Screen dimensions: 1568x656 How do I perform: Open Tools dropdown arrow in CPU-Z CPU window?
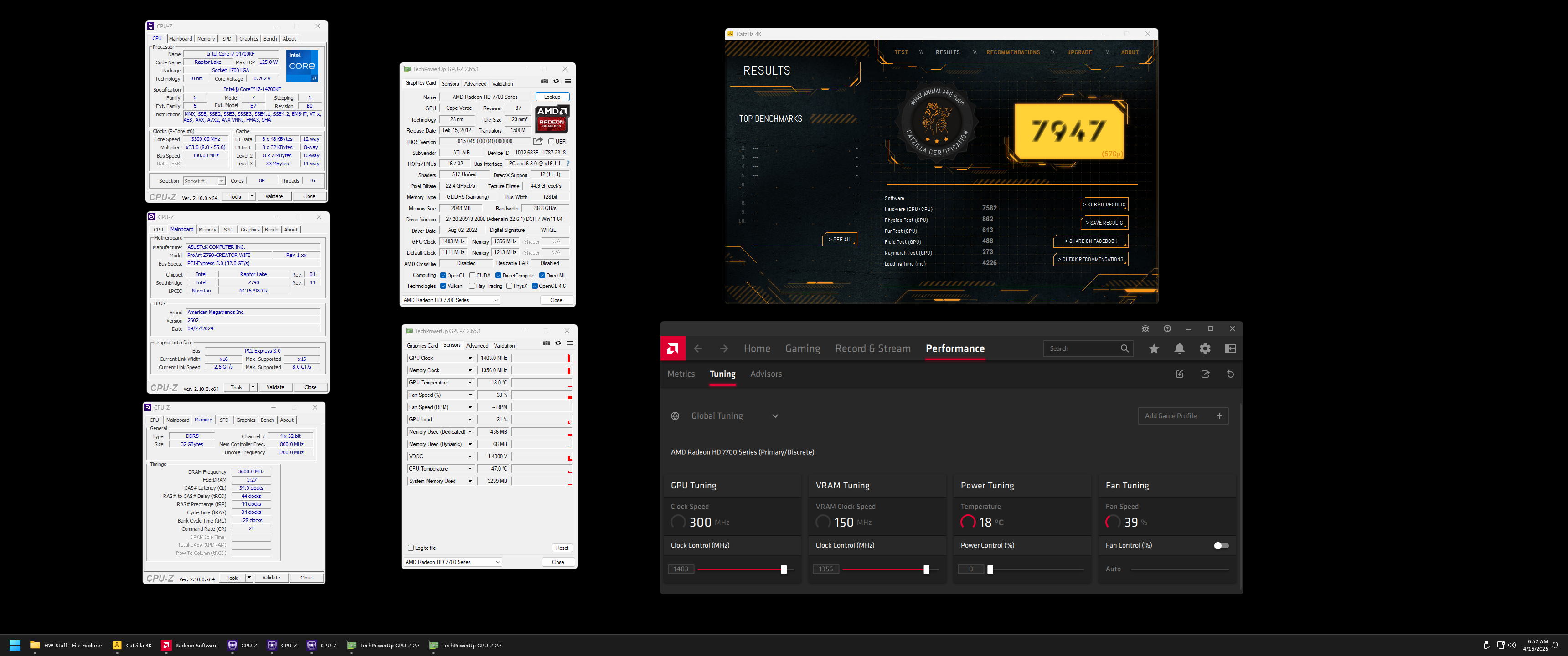pos(252,196)
